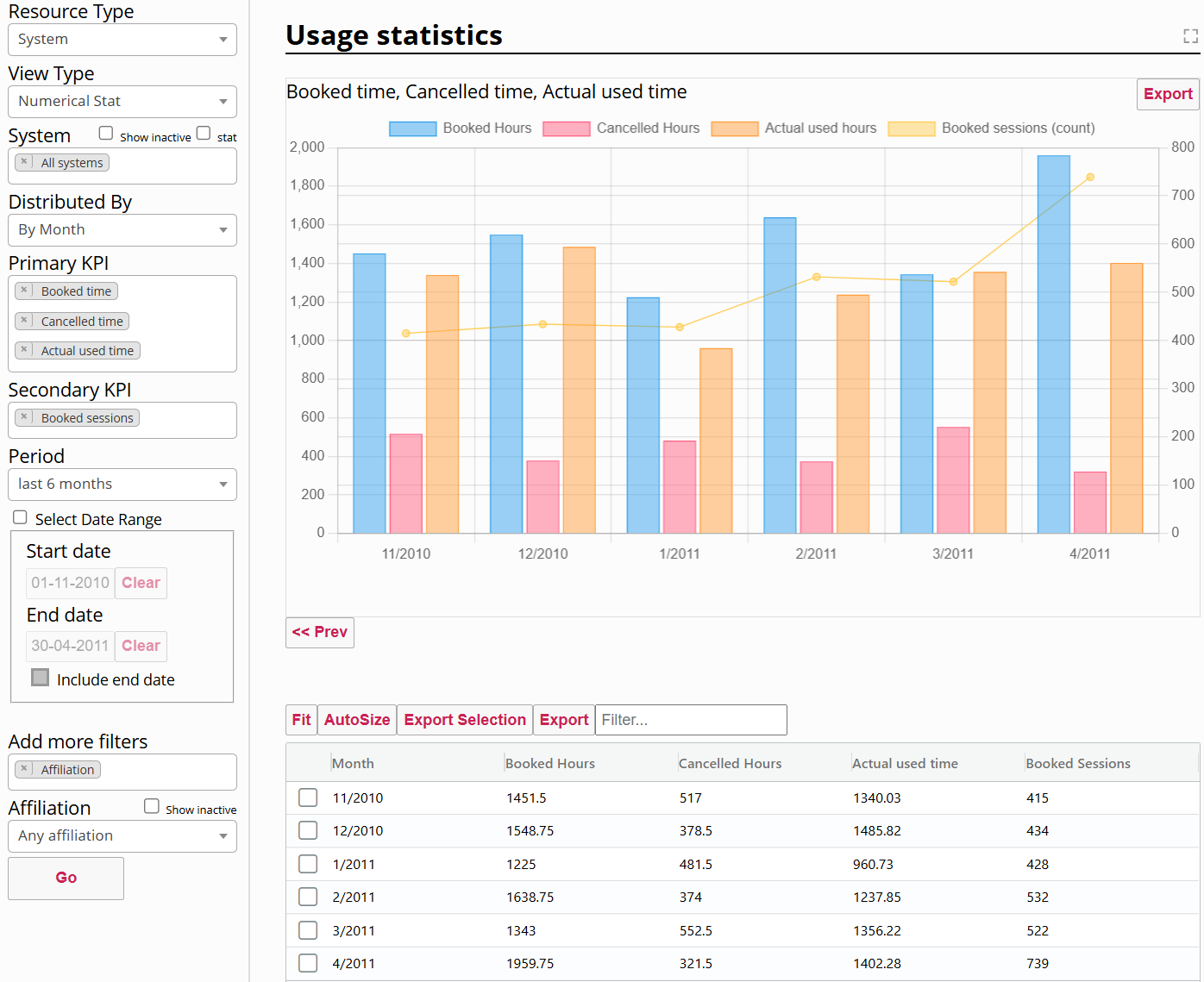The image size is (1204, 982).
Task: Remove the Booked time KPI tag
Action: [x=24, y=291]
